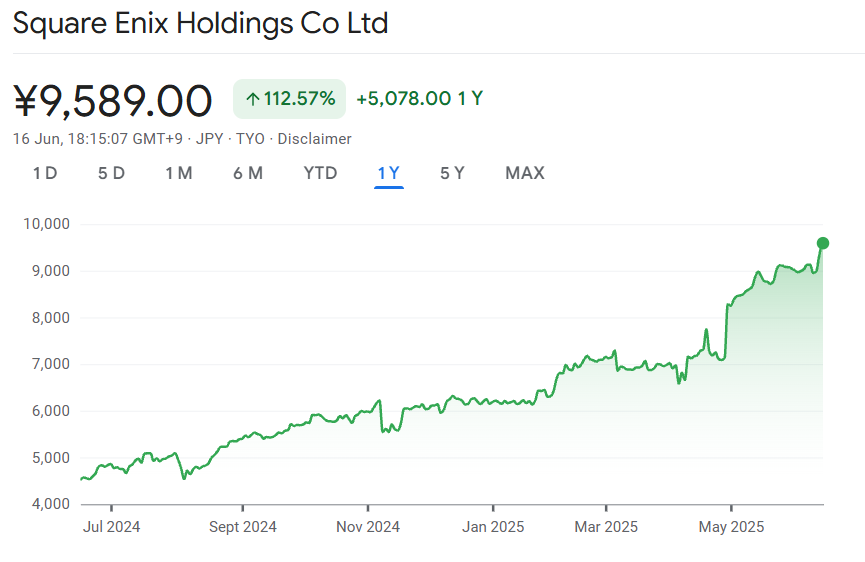865x562 pixels.
Task: Click the Nov 2024 axis label
Action: 368,527
